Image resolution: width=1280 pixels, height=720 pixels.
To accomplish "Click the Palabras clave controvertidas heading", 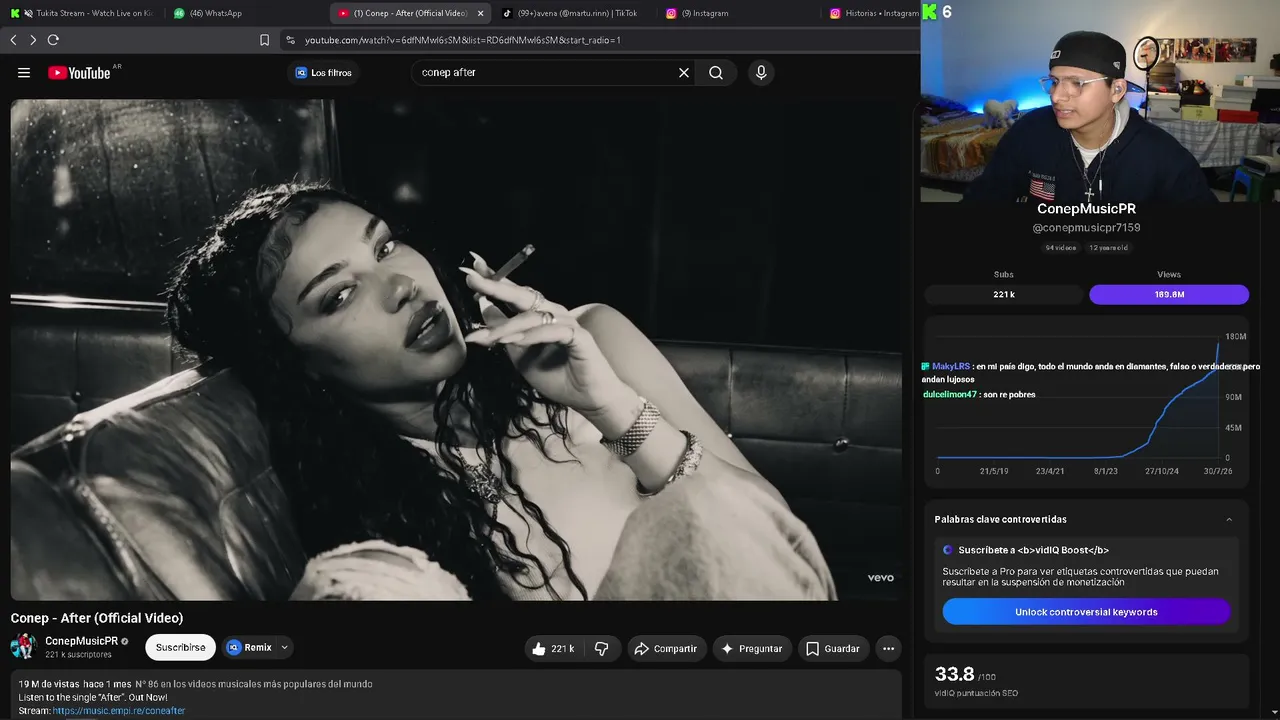I will click(1000, 520).
